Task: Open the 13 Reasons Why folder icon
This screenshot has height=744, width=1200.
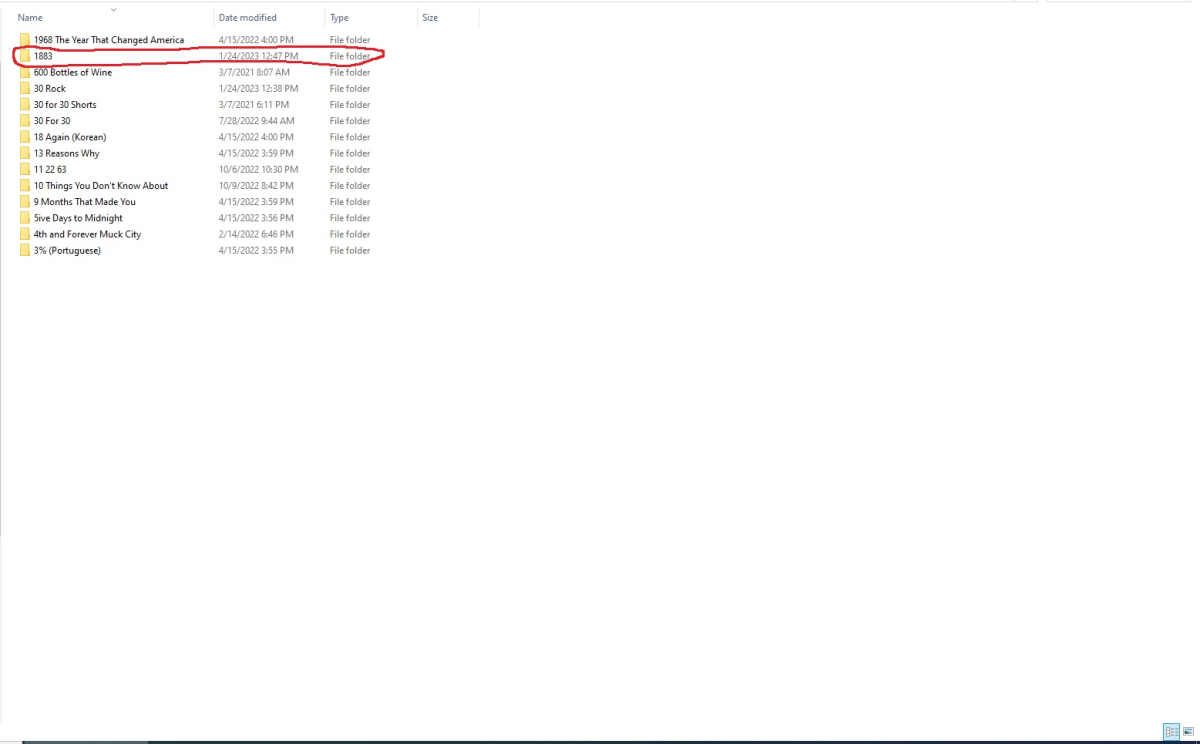Action: (x=25, y=152)
